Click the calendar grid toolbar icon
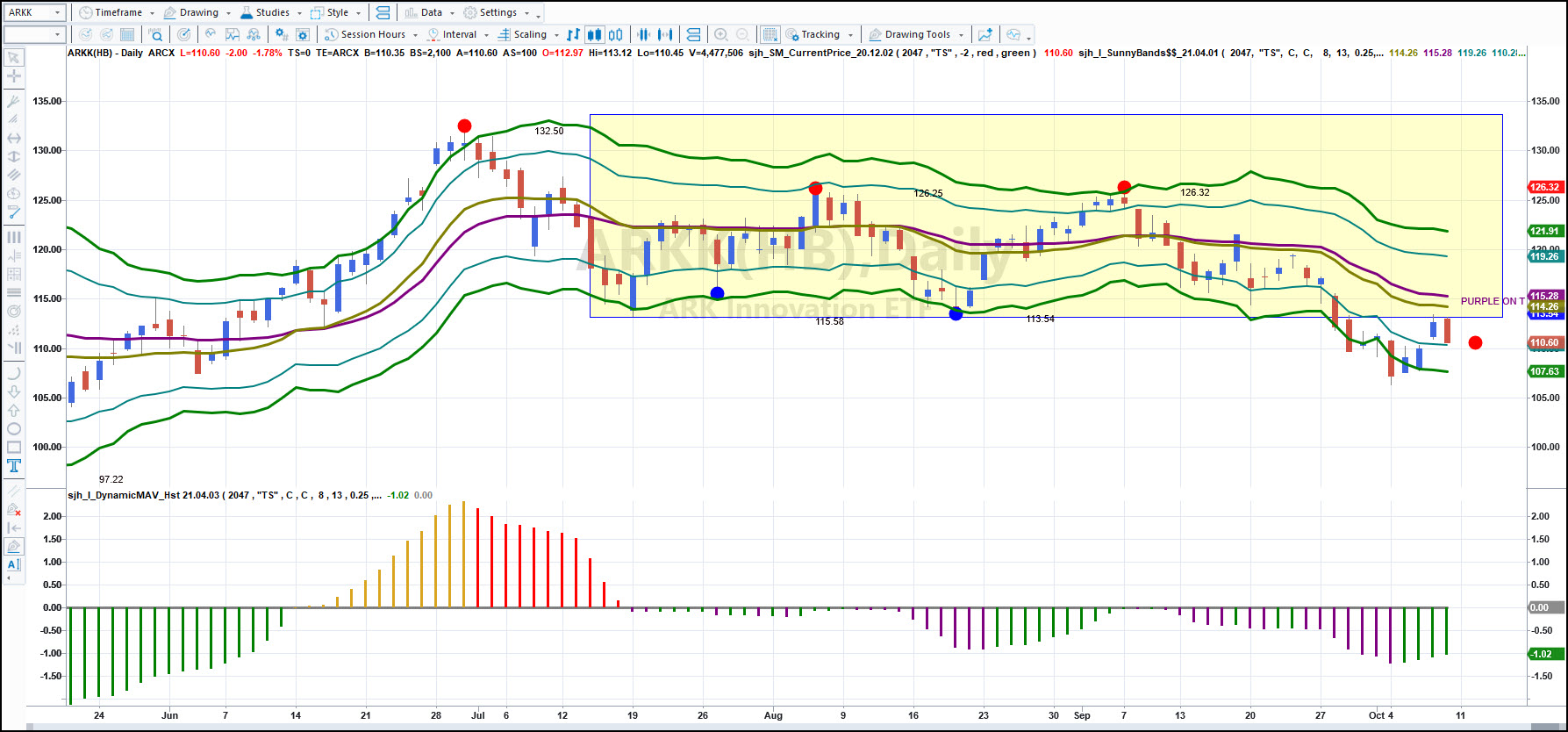 [127, 35]
